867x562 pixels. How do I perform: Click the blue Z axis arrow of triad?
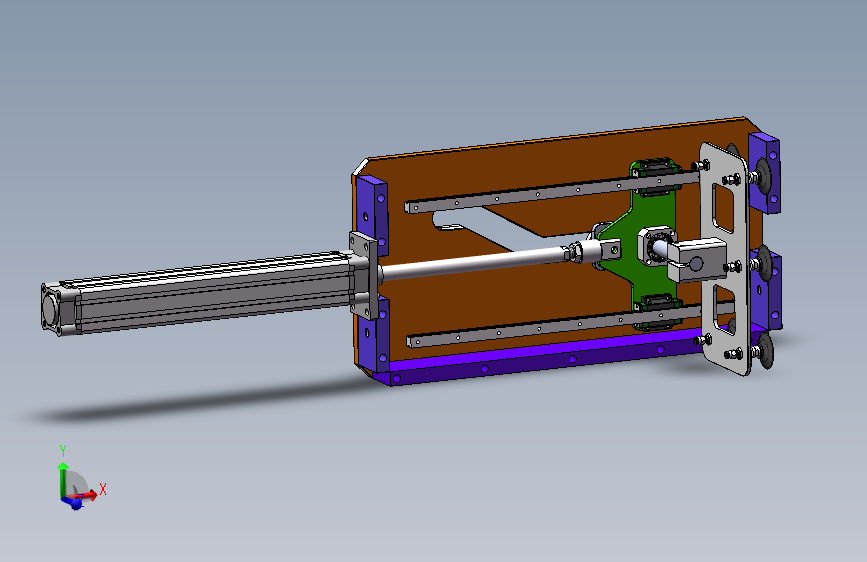tap(74, 502)
